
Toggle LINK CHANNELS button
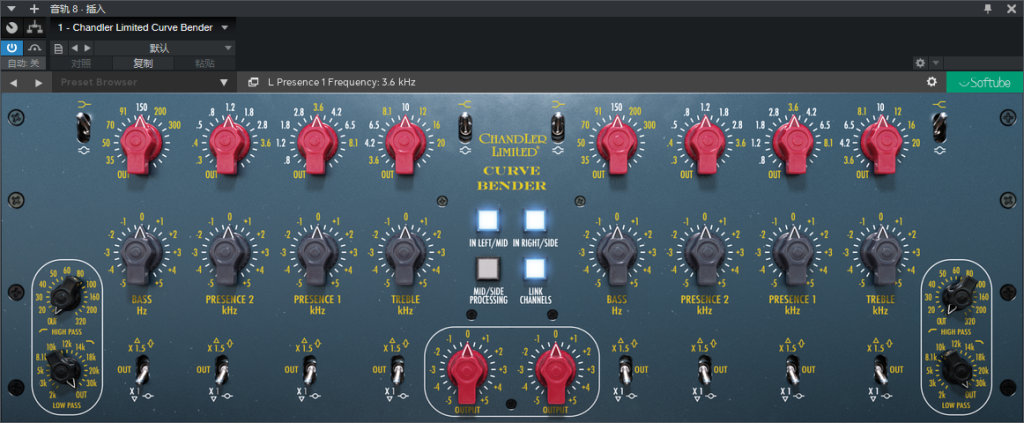click(x=535, y=268)
